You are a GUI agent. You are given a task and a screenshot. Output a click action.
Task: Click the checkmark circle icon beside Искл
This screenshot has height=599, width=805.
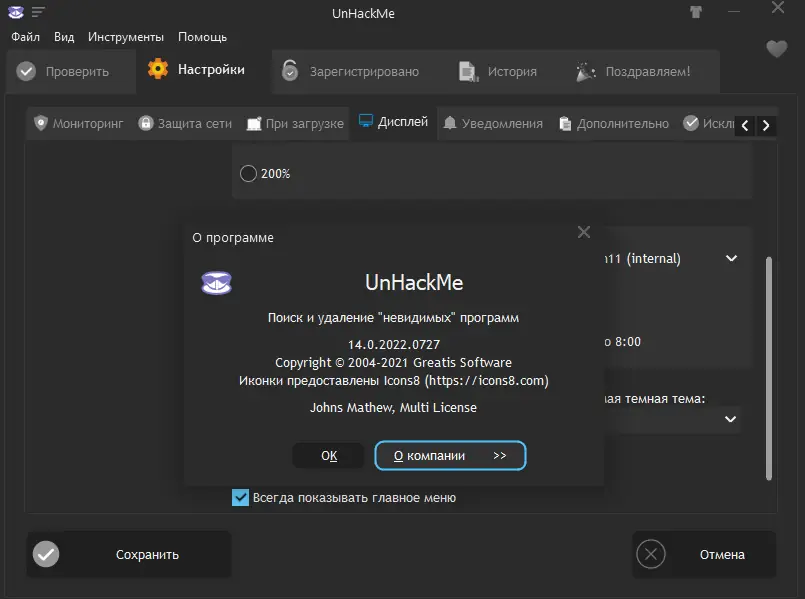pos(691,123)
